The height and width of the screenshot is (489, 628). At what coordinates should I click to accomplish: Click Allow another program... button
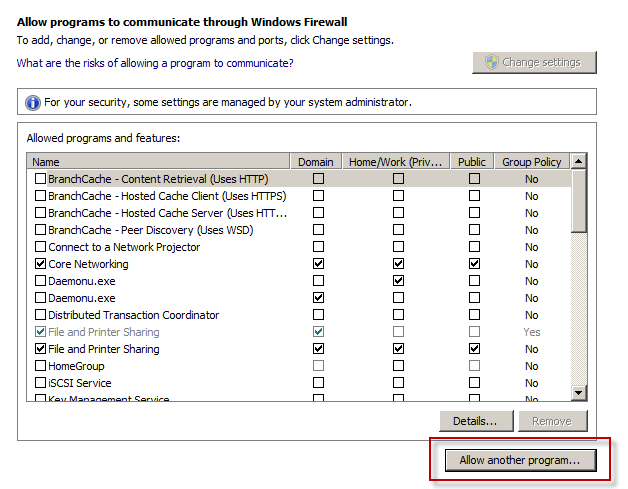520,460
